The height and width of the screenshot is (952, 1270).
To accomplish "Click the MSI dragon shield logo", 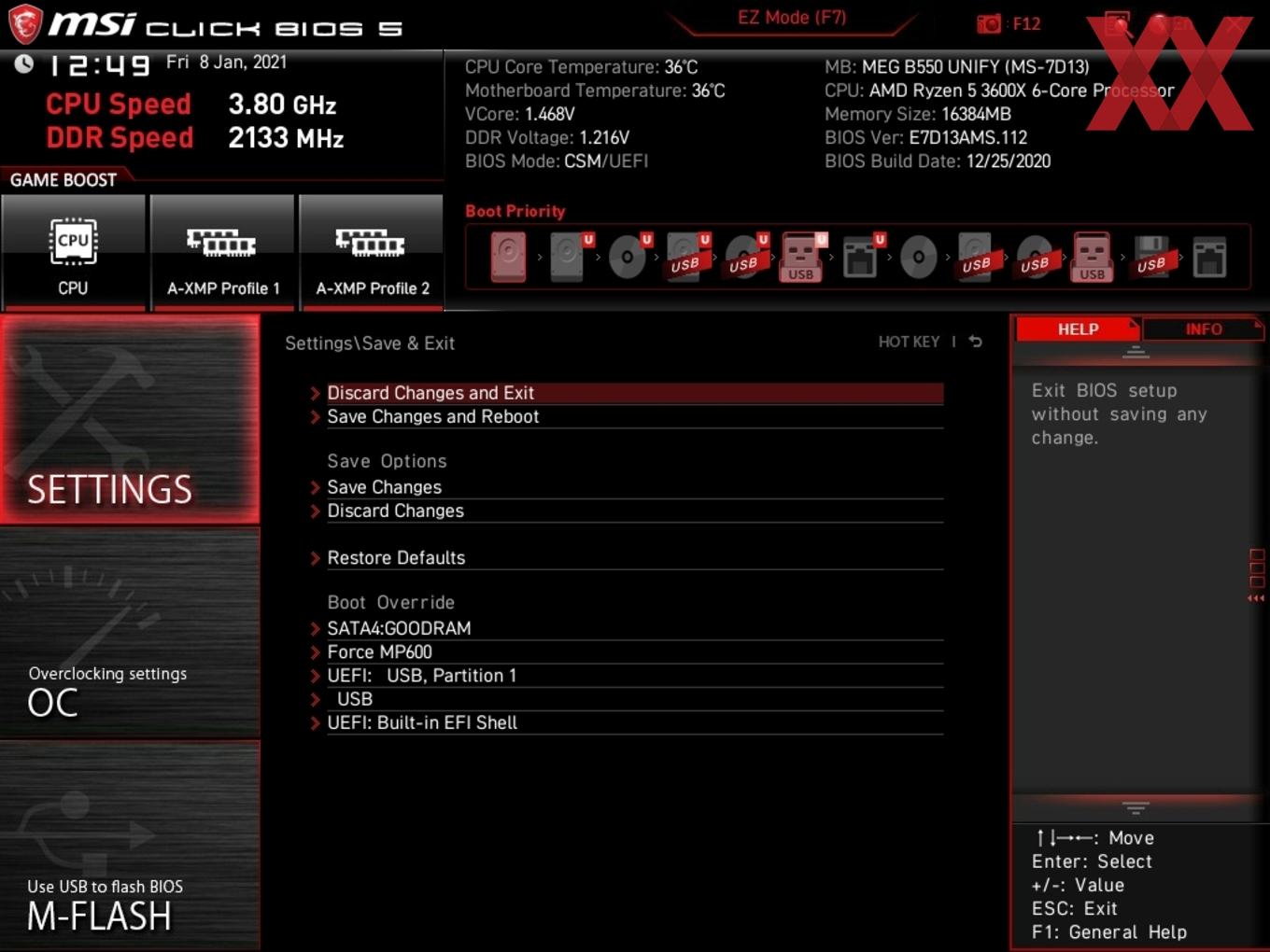I will pyautogui.click(x=24, y=24).
